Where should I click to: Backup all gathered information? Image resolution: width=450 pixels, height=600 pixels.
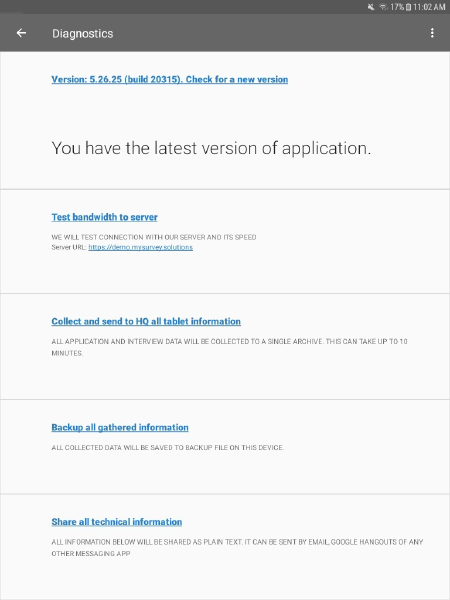120,427
